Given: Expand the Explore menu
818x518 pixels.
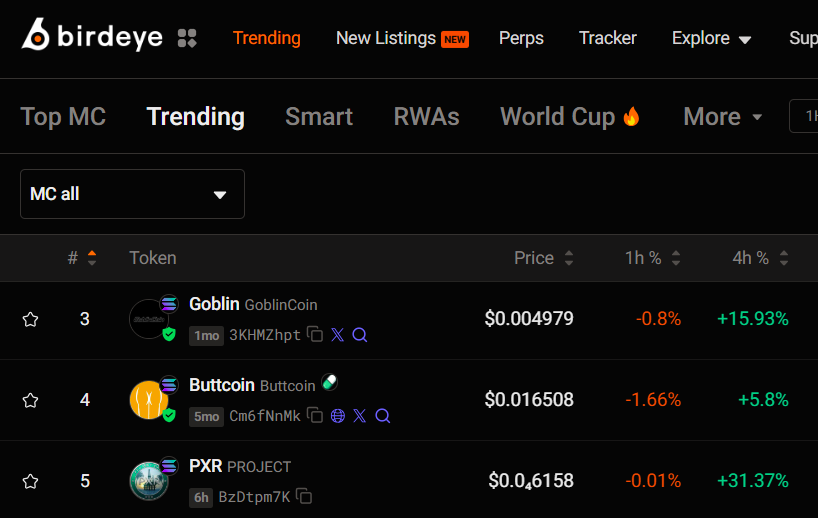Looking at the screenshot, I should (711, 38).
